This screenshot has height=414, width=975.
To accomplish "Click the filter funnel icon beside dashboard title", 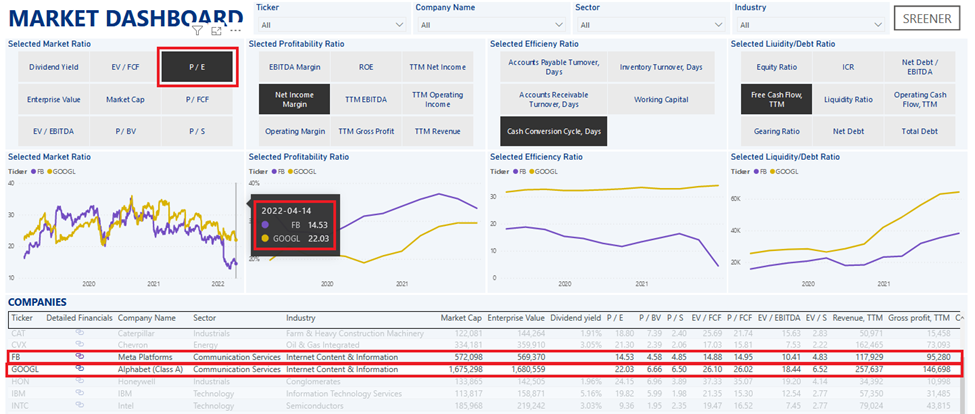I will point(197,31).
